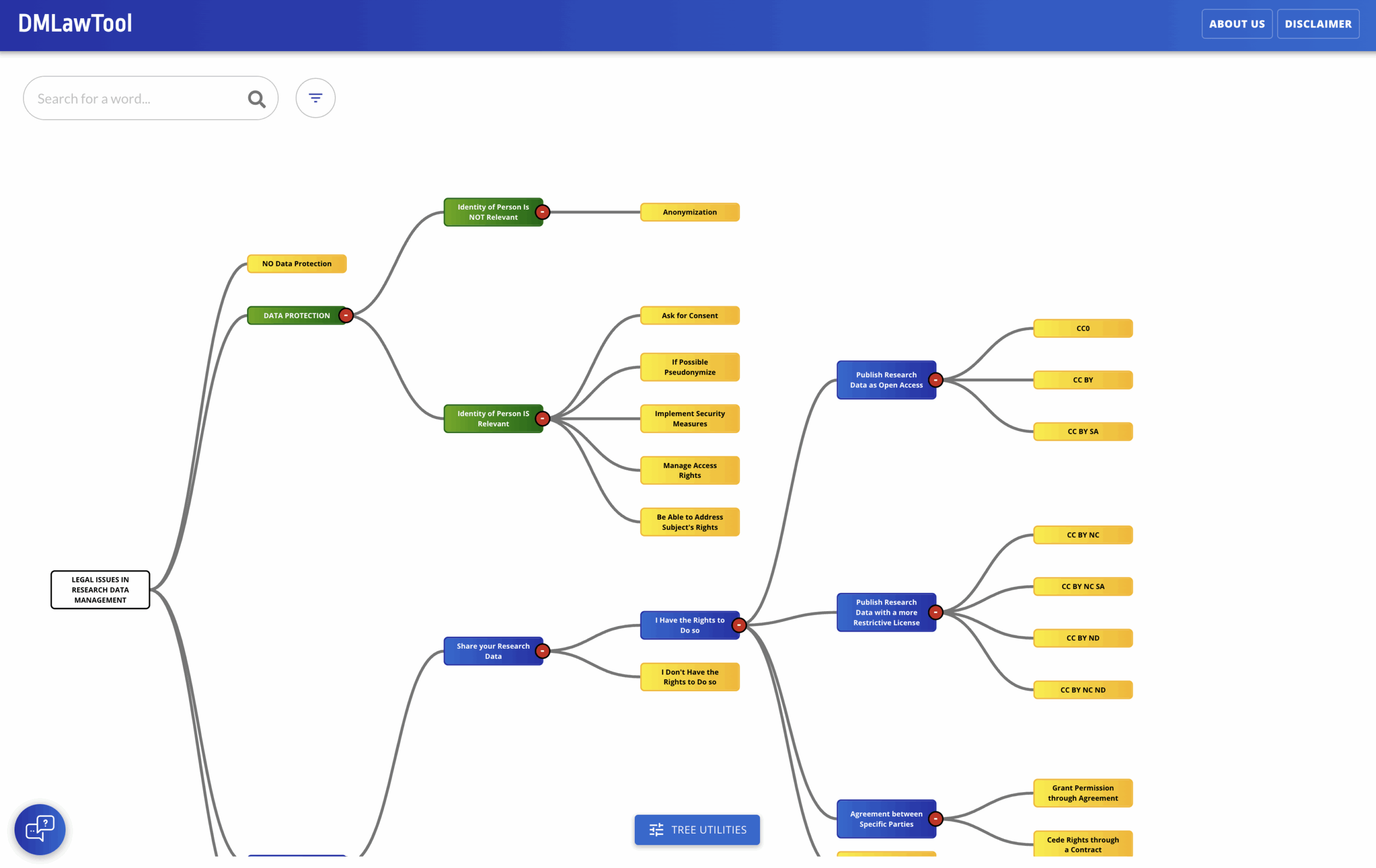The image size is (1376, 868).
Task: Open the CC BY NC SA node
Action: point(1083,586)
